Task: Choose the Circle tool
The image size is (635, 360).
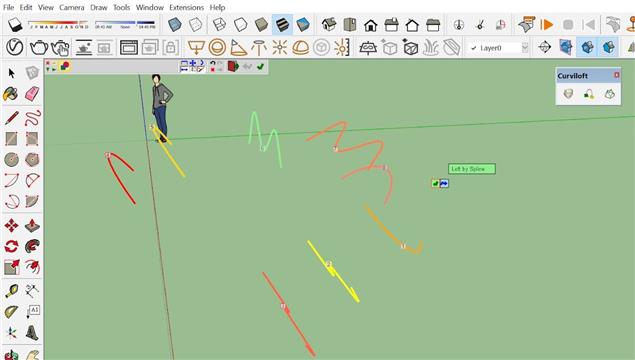Action: [x=11, y=160]
